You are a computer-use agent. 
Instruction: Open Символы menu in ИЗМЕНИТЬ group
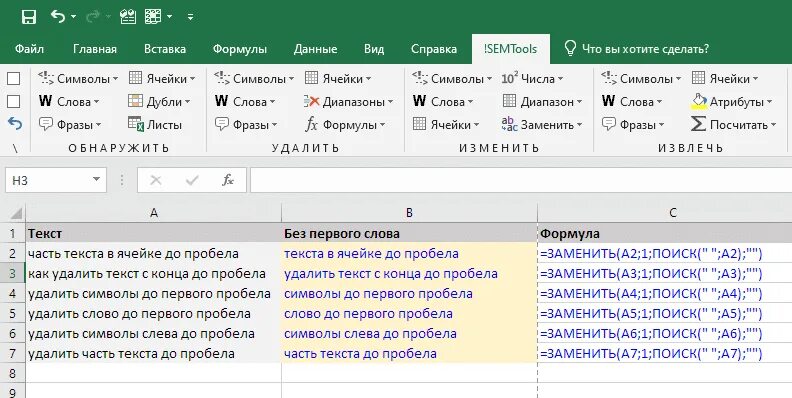pos(452,78)
